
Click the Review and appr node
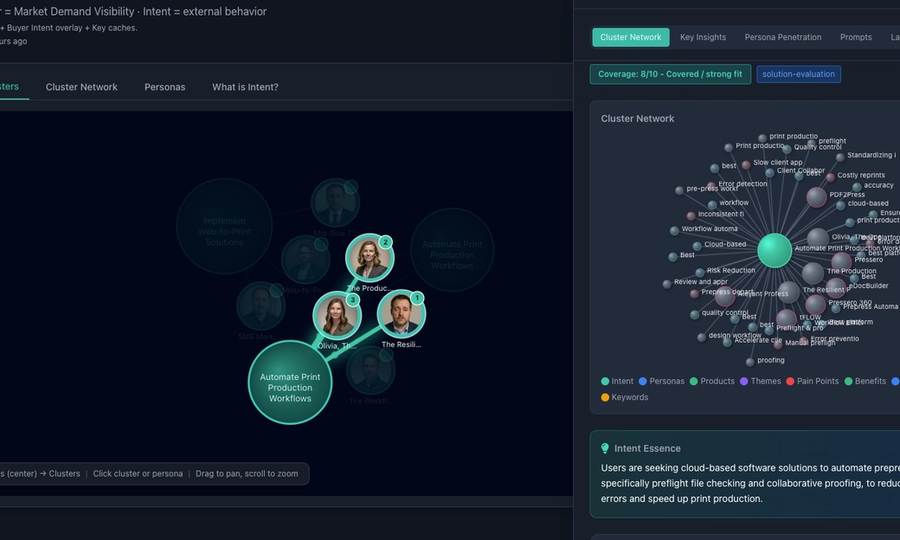click(666, 283)
